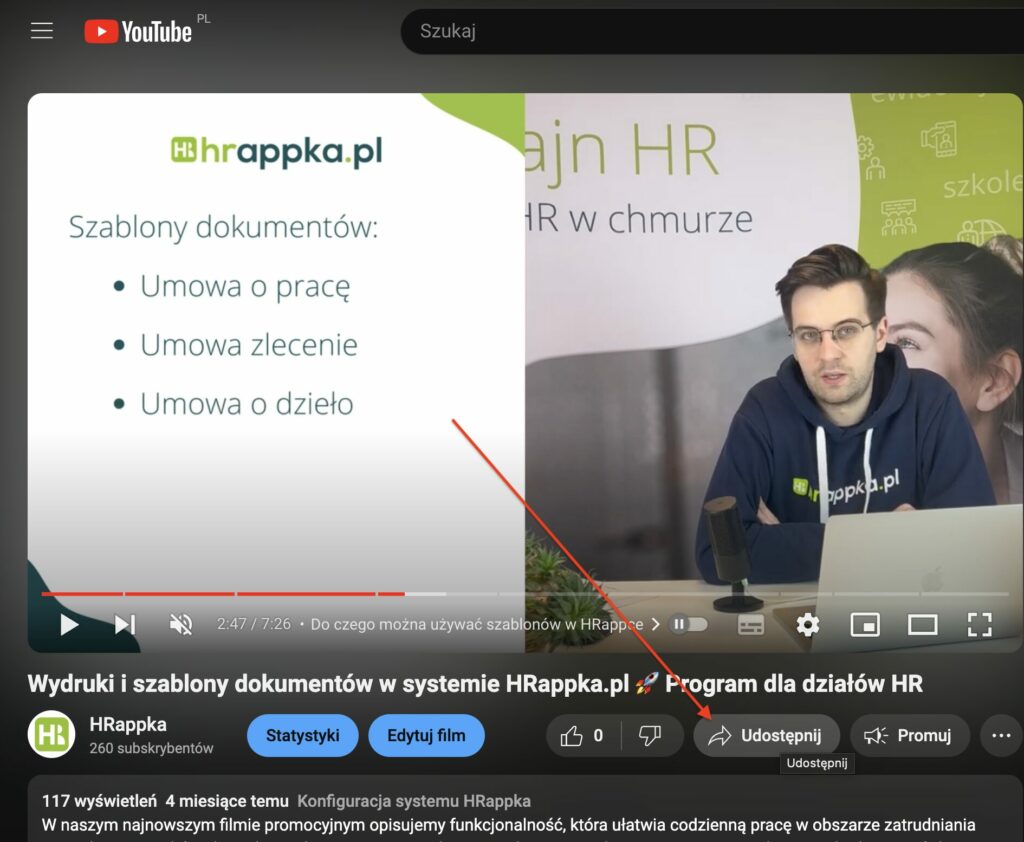
Task: Switch to miniplayer mode
Action: point(864,625)
